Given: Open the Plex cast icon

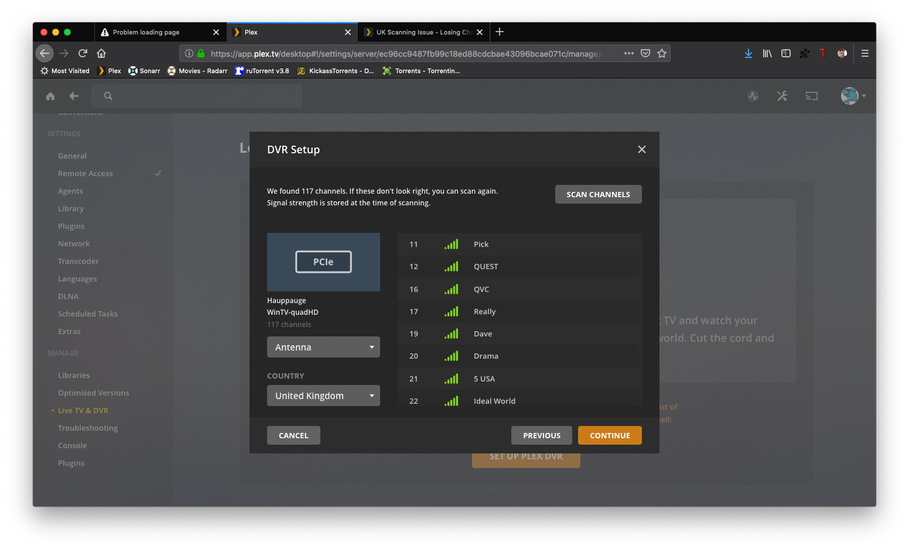Looking at the screenshot, I should pyautogui.click(x=812, y=96).
